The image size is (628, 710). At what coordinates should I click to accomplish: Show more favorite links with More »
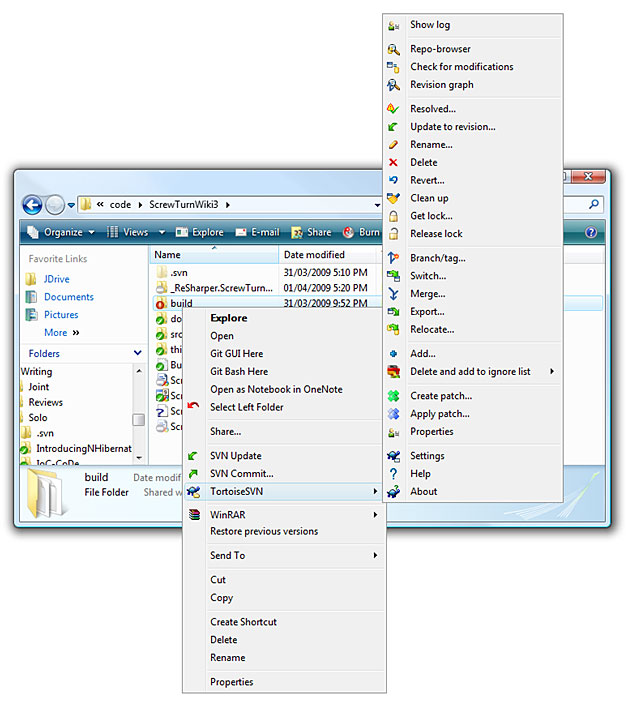[x=62, y=333]
